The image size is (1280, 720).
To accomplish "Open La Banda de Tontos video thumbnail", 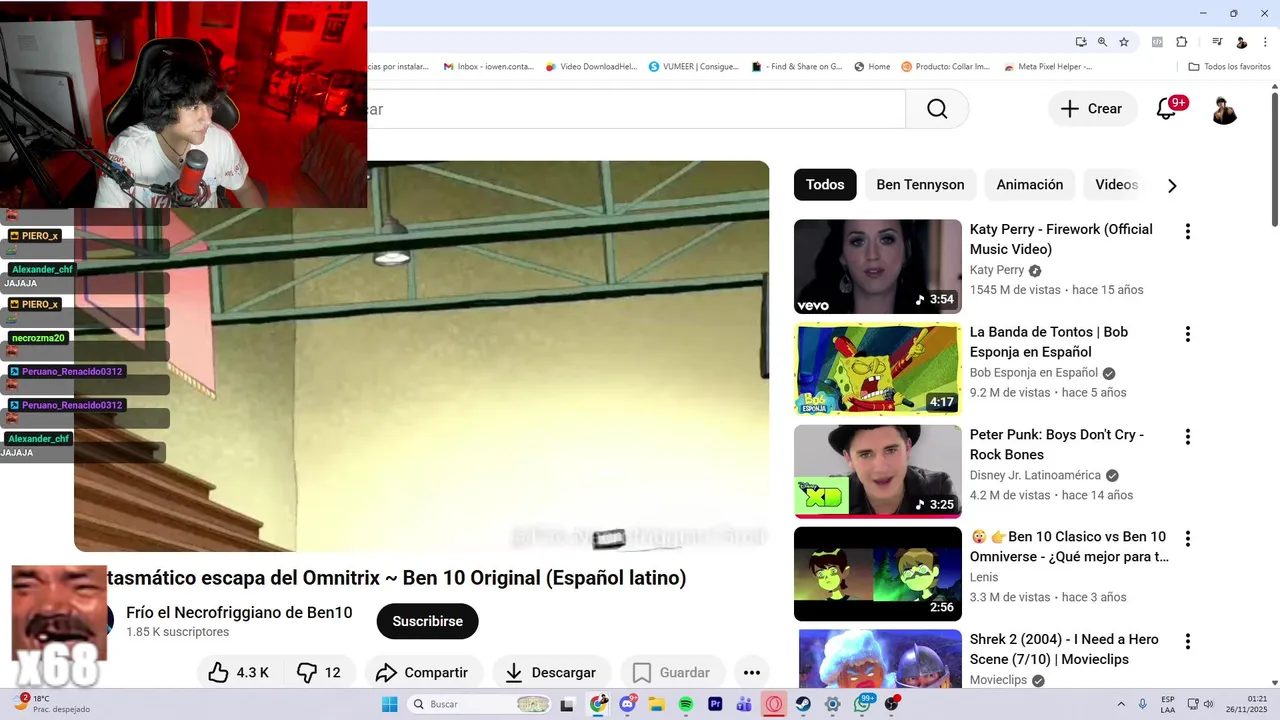I will click(878, 369).
